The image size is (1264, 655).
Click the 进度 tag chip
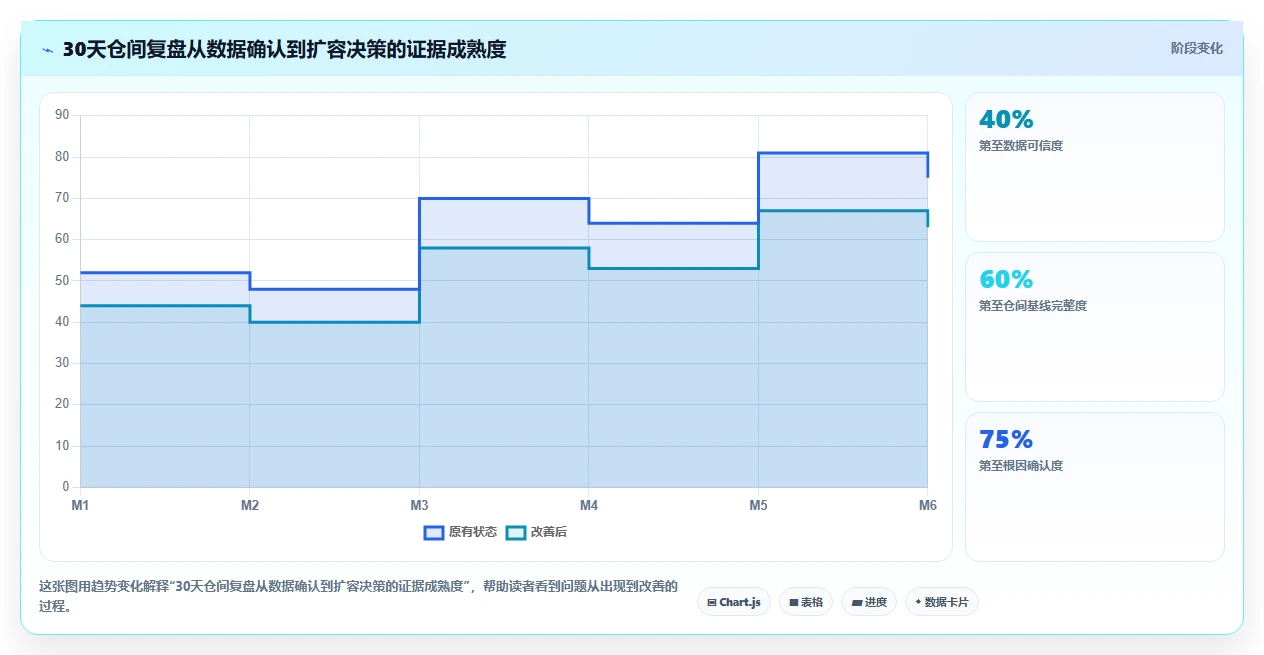[869, 602]
